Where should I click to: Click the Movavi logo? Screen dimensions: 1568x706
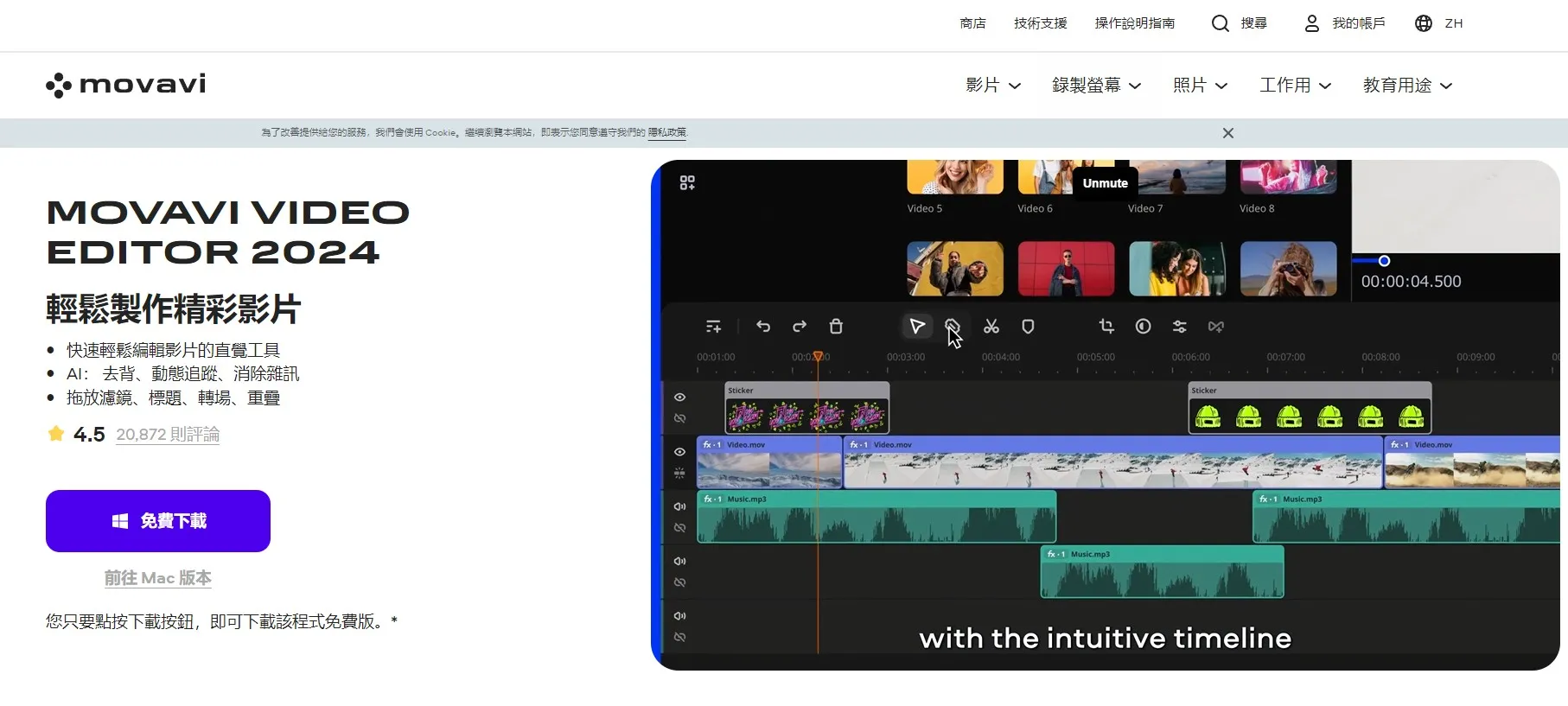[x=126, y=85]
